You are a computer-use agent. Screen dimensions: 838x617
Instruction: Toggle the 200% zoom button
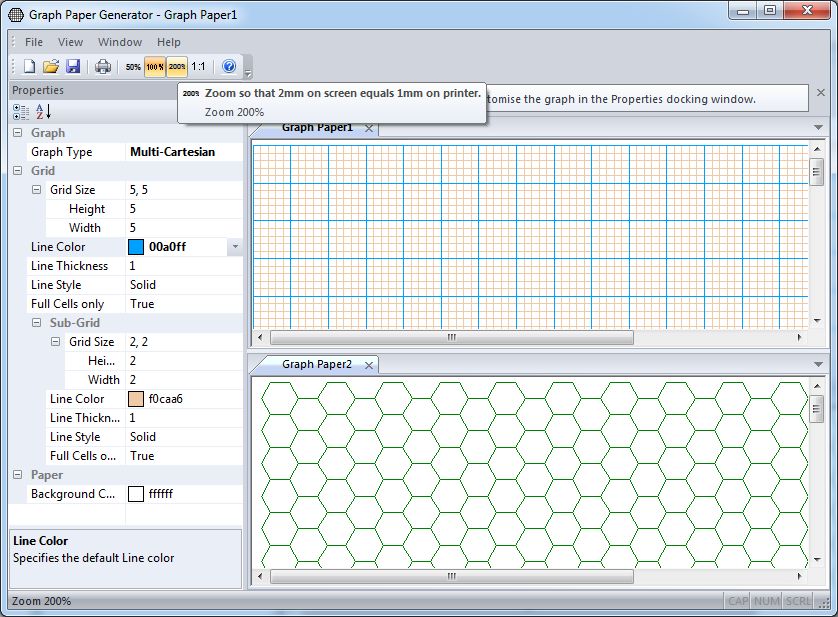point(177,67)
